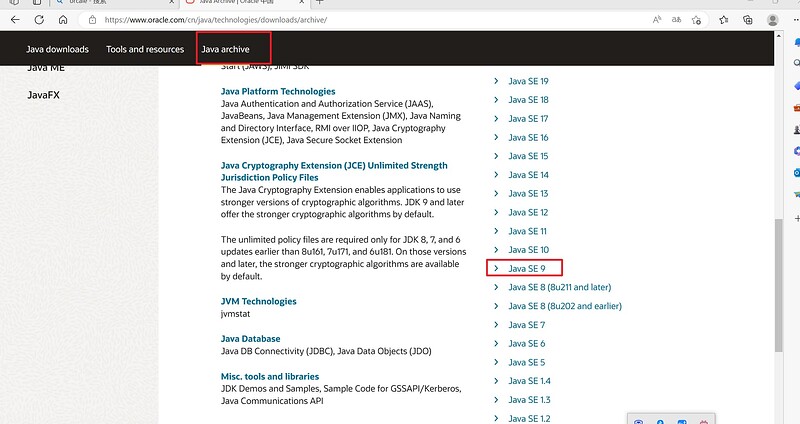Add this page to favorites star

tap(696, 20)
